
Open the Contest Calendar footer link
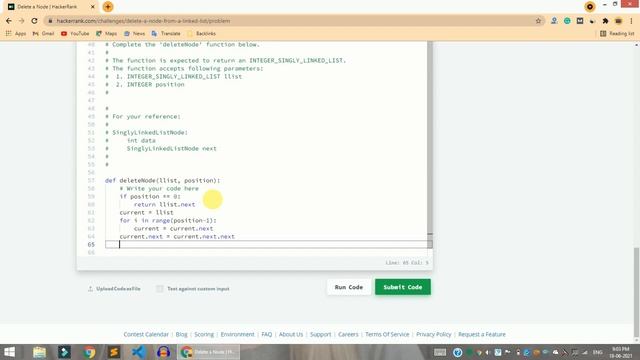(x=146, y=334)
